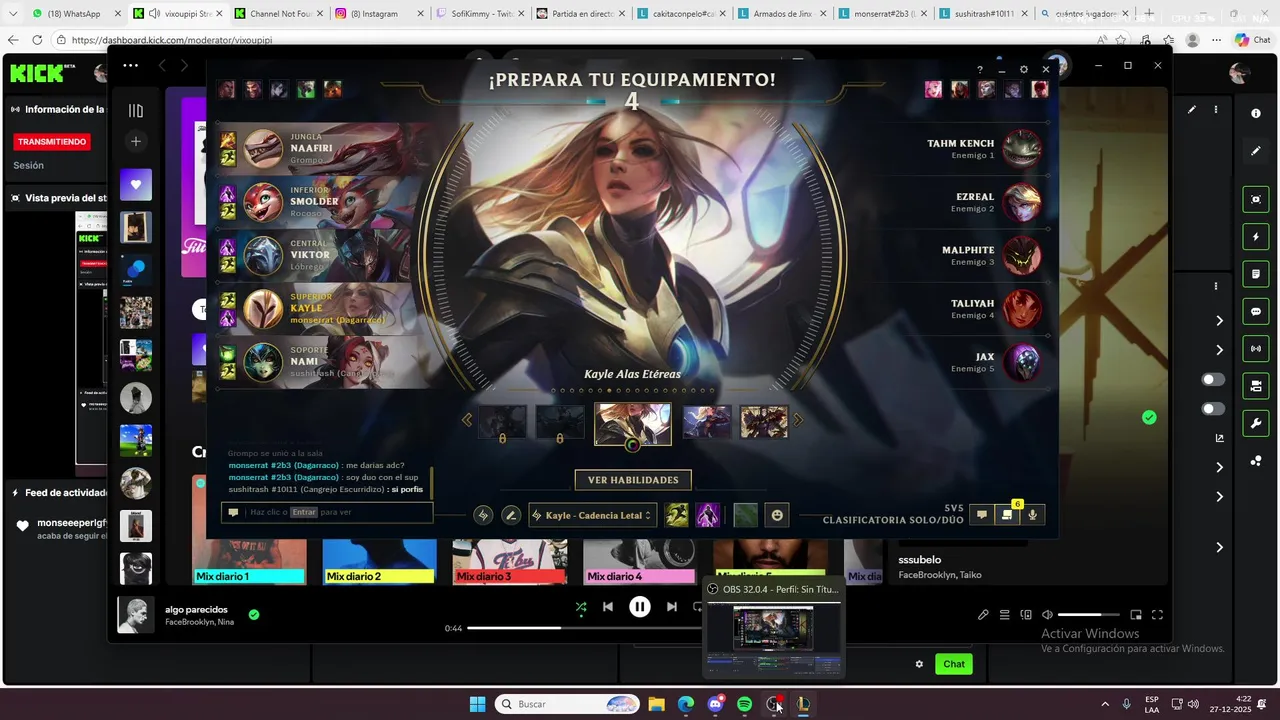The height and width of the screenshot is (720, 1280).
Task: Enter Spotify full screen
Action: click(x=1157, y=614)
